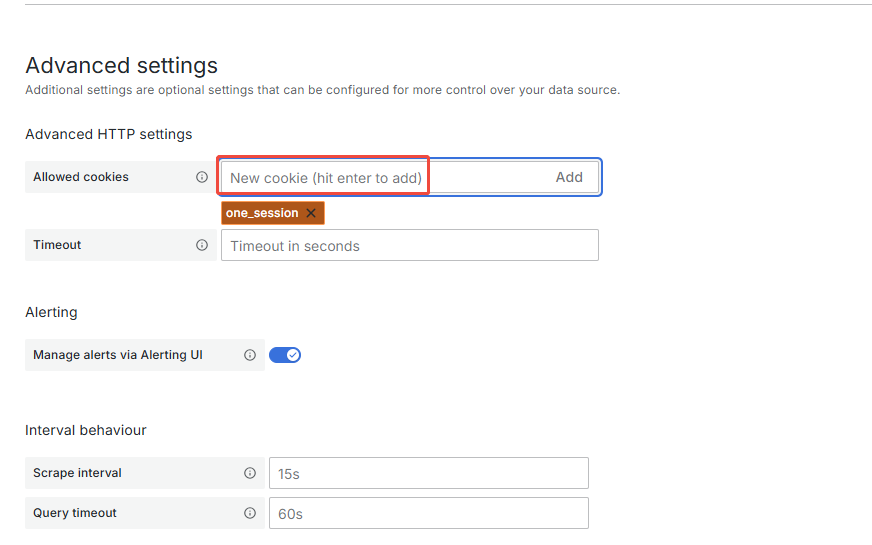
Task: Toggle Manage alerts via Alerting UI switch
Action: [x=285, y=355]
